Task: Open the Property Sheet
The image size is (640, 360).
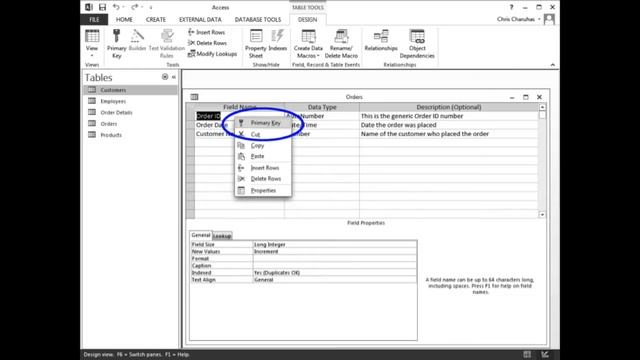Action: click(x=256, y=44)
